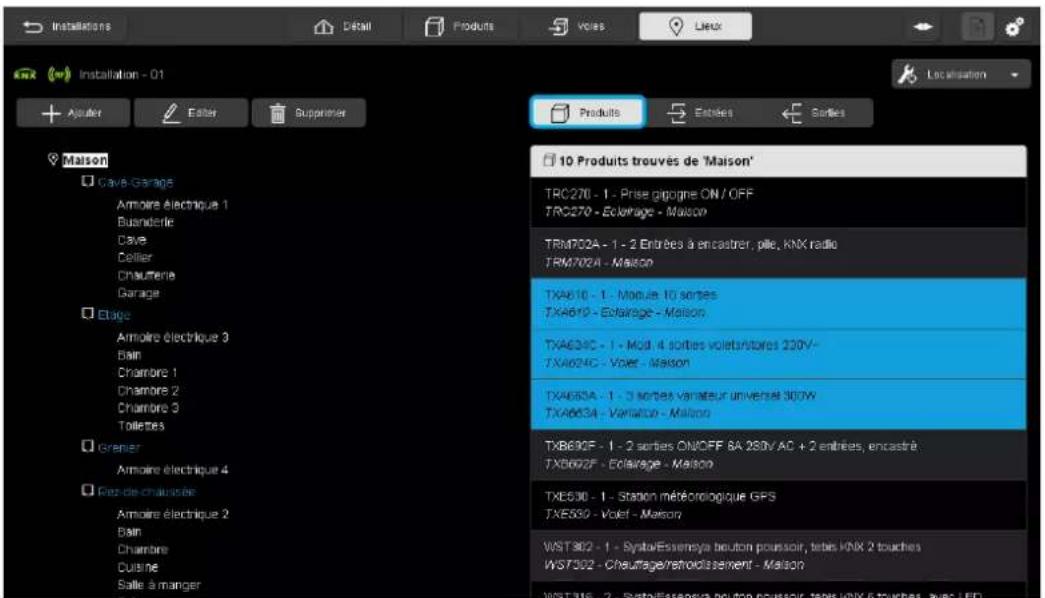Click the connection arrows icon in top bar
This screenshot has height=598, width=1045.
(x=922, y=27)
